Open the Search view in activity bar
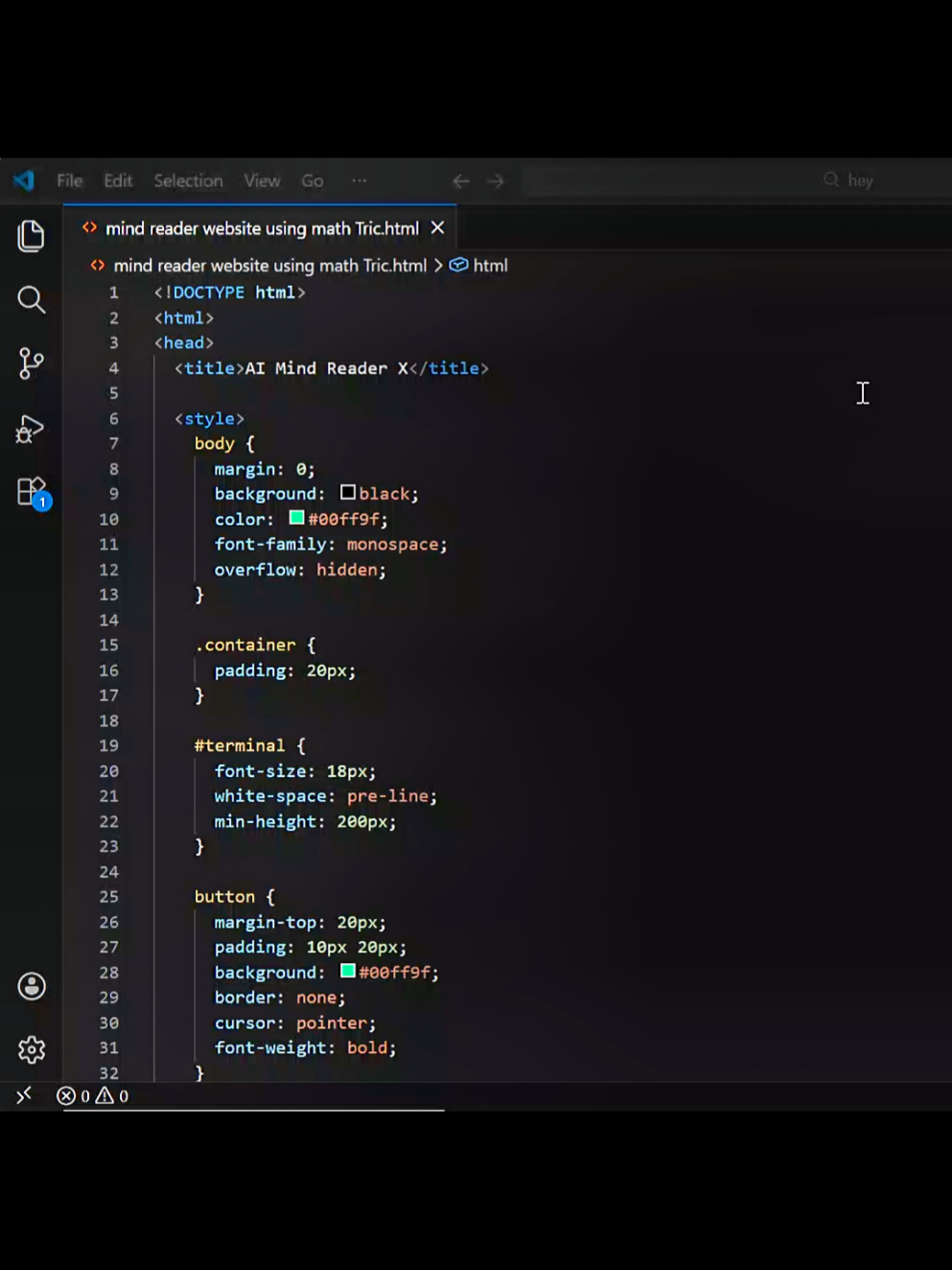 [31, 300]
